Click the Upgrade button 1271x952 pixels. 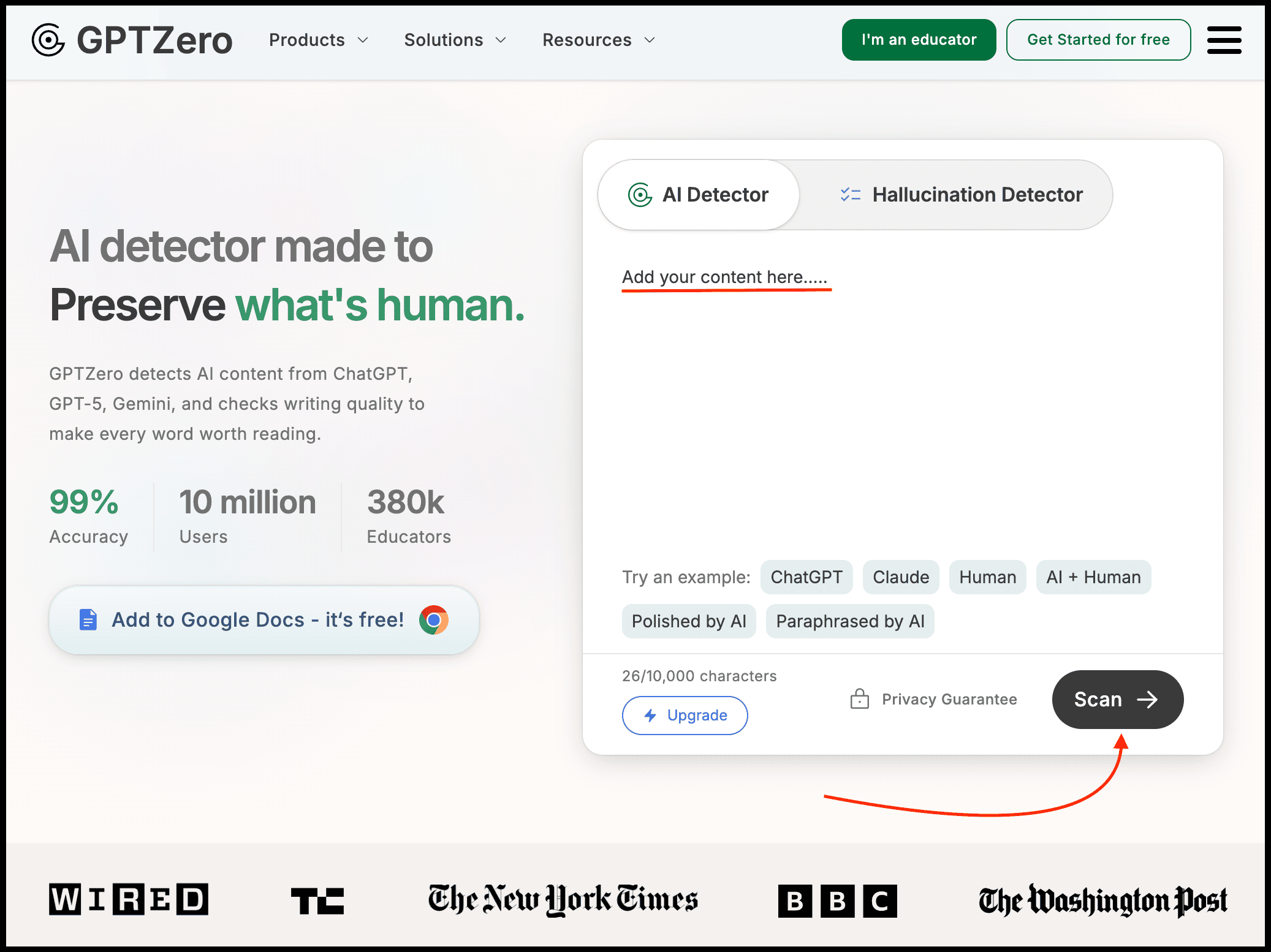[x=685, y=716]
